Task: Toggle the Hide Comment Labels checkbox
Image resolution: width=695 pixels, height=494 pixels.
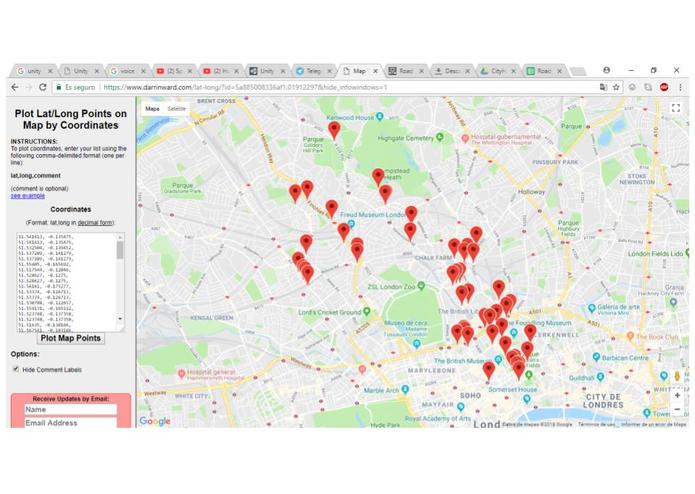Action: 16,369
